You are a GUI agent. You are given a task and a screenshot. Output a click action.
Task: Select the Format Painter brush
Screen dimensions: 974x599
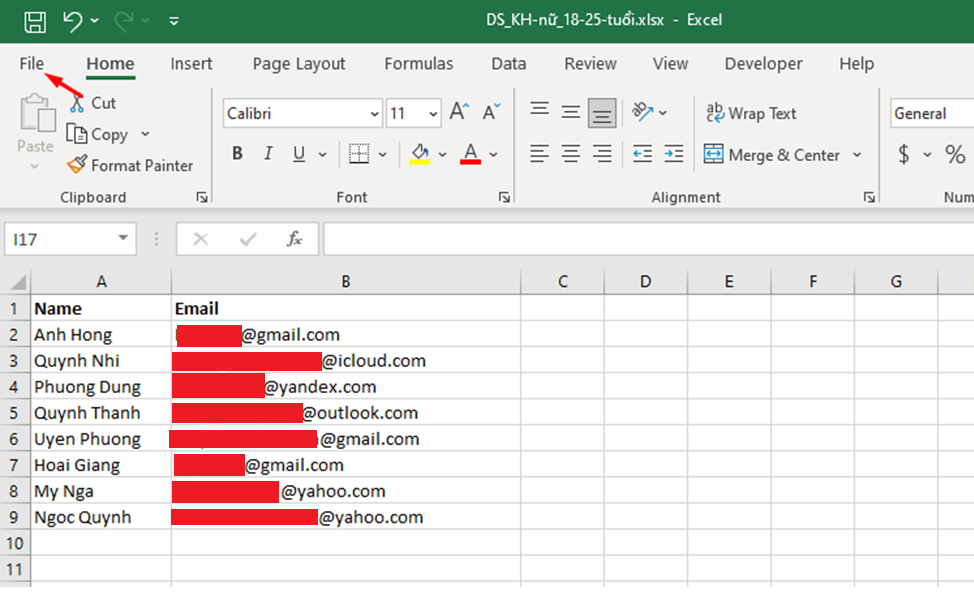[77, 165]
